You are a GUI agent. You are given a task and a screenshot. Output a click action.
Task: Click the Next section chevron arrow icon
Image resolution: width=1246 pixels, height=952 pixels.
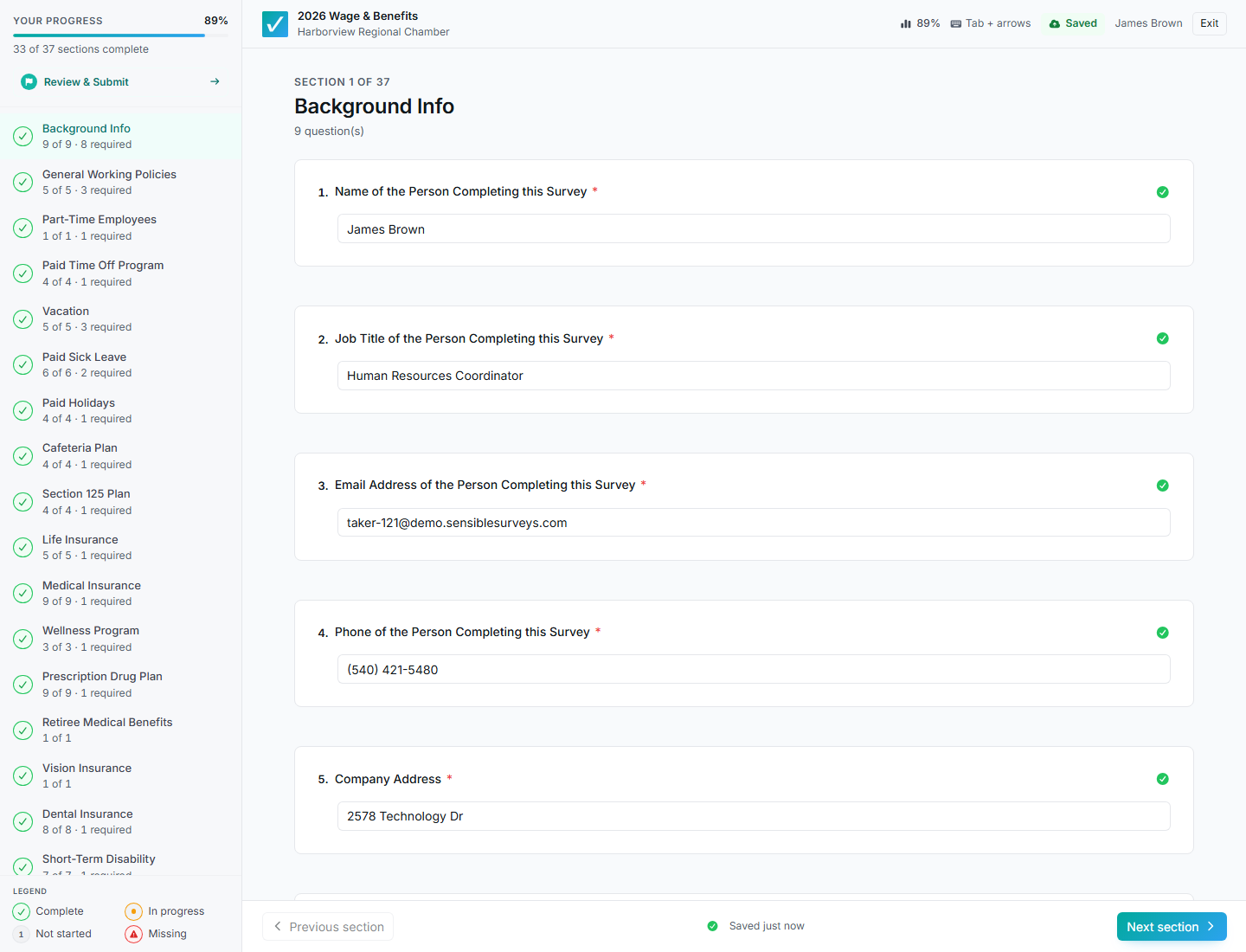pyautogui.click(x=1211, y=926)
